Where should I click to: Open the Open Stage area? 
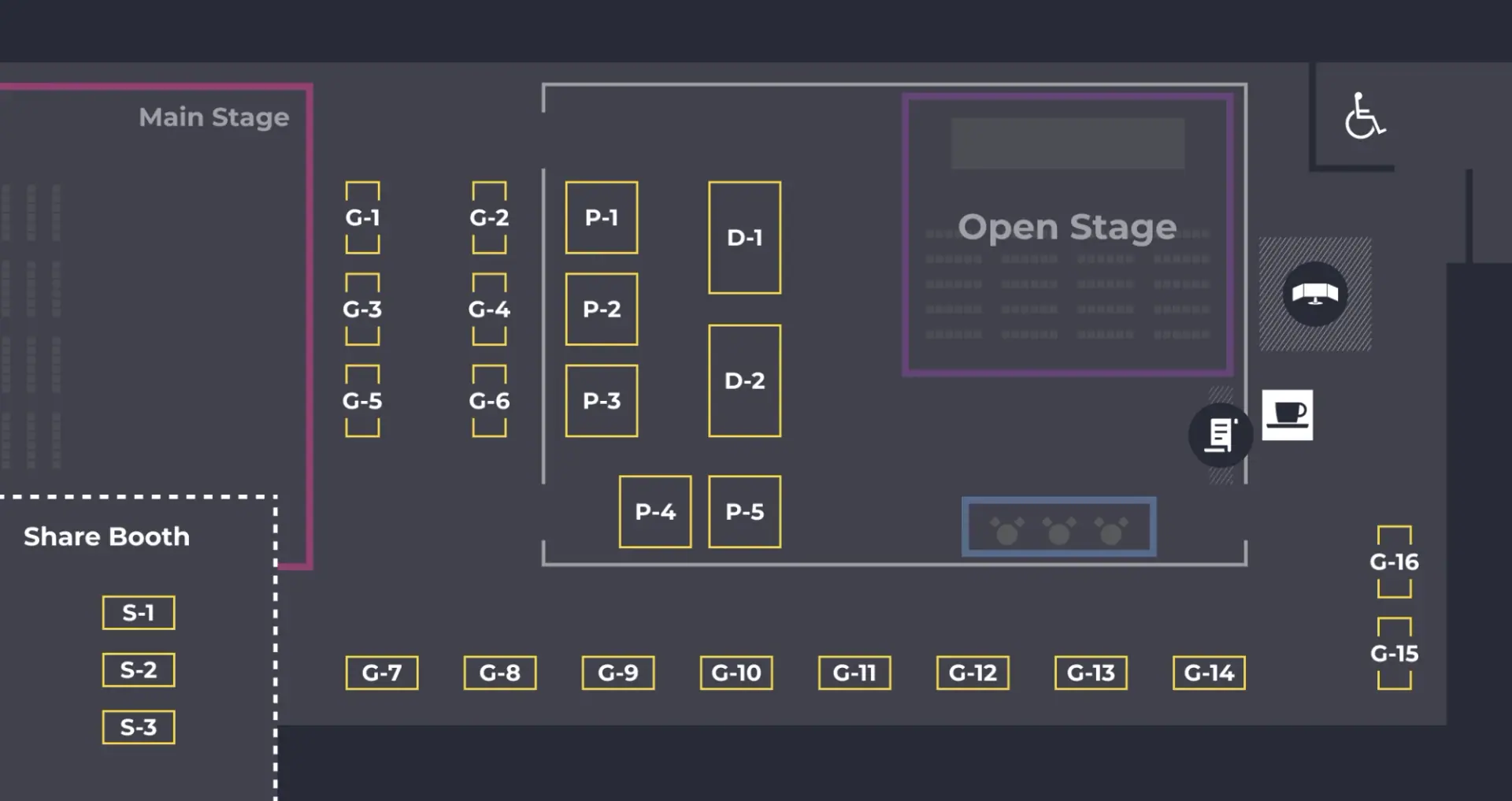click(1068, 235)
